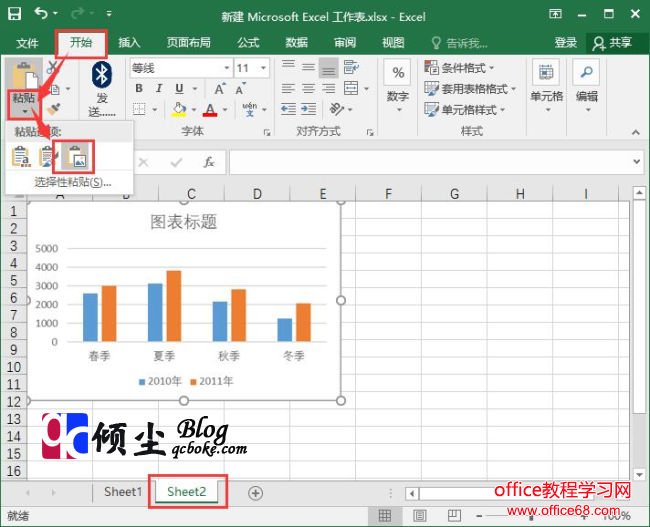650x527 pixels.
Task: Open the font size dropdown
Action: 263,68
